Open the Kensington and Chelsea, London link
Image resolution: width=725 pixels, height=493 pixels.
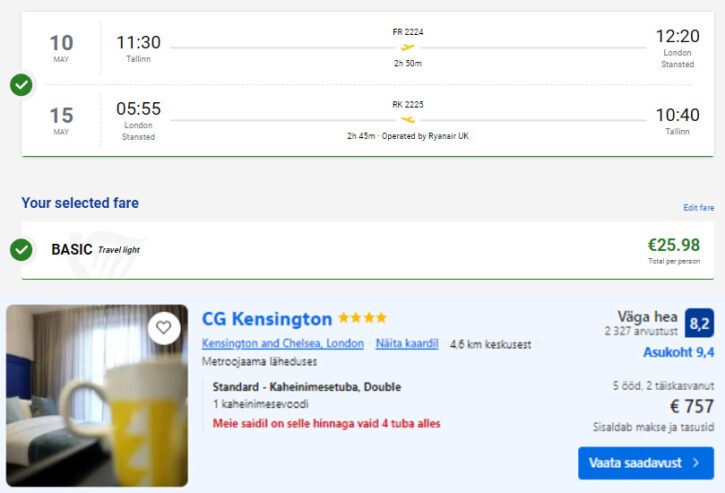pyautogui.click(x=283, y=344)
